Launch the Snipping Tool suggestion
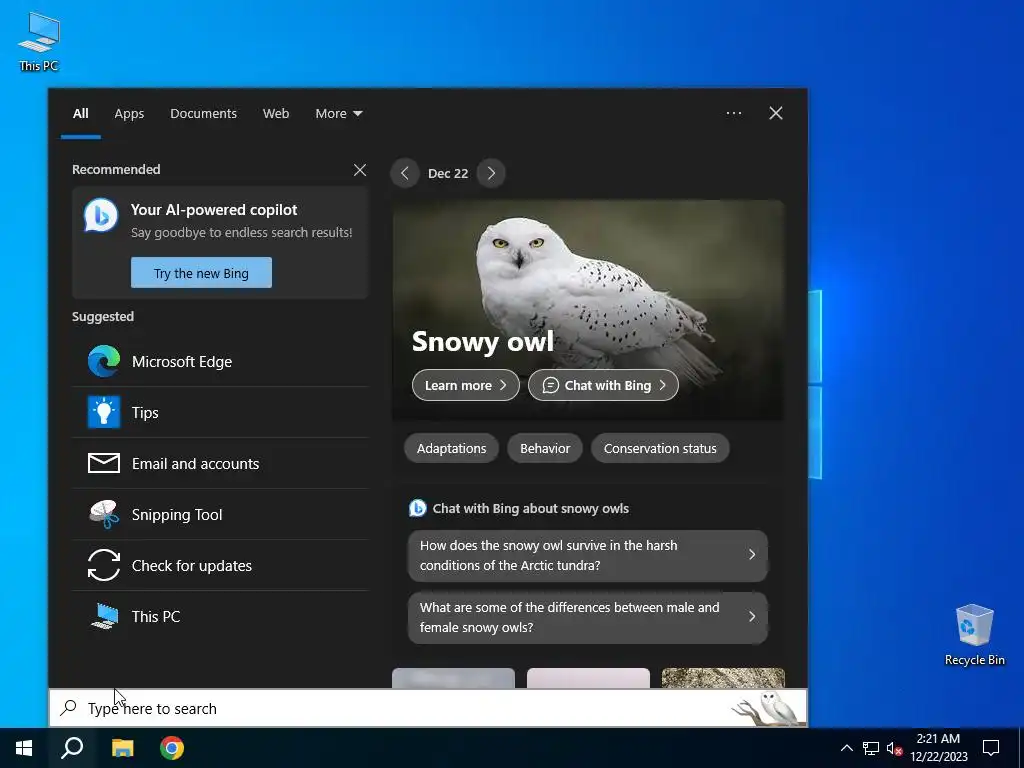Viewport: 1024px width, 768px height. tap(220, 514)
